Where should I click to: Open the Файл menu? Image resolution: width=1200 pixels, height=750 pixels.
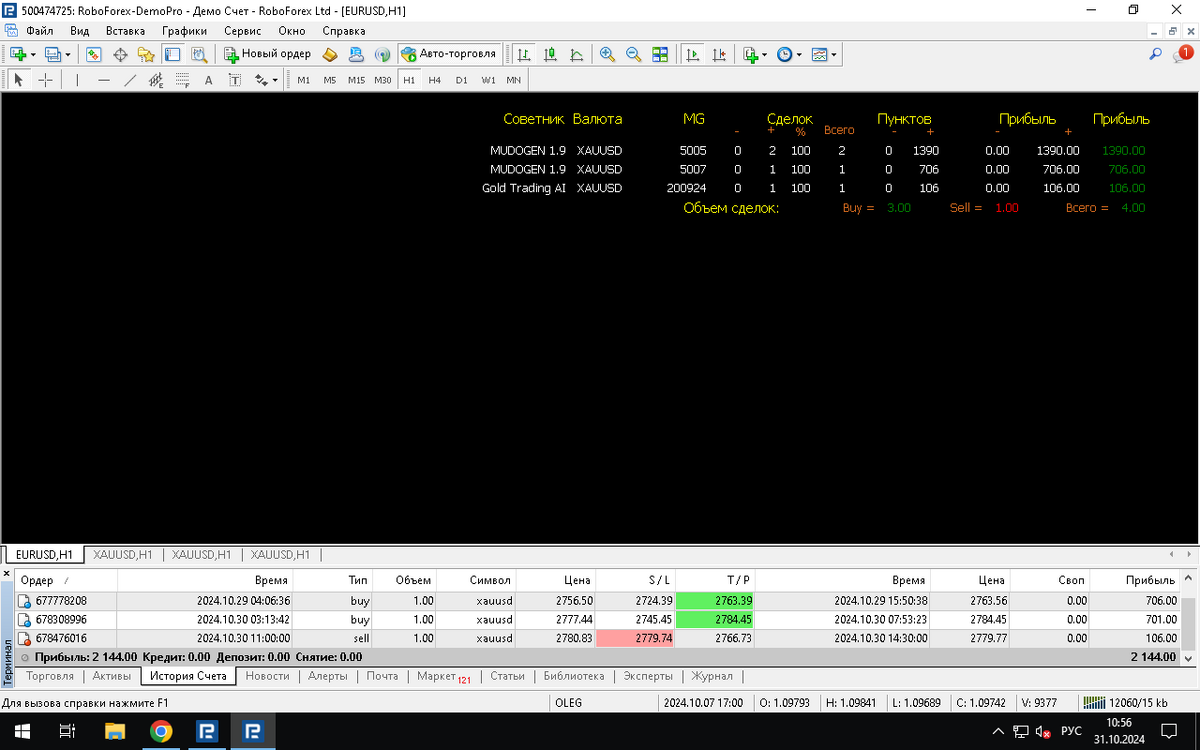[x=40, y=31]
